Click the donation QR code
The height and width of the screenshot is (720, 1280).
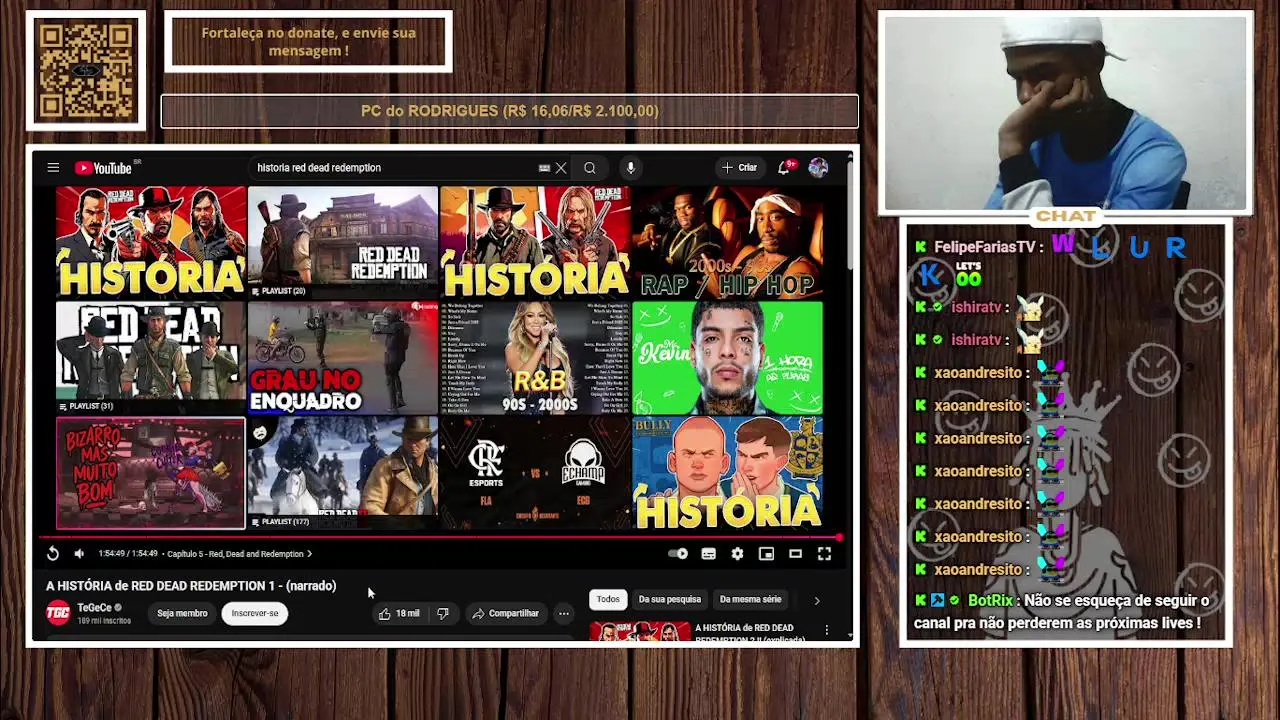point(85,71)
